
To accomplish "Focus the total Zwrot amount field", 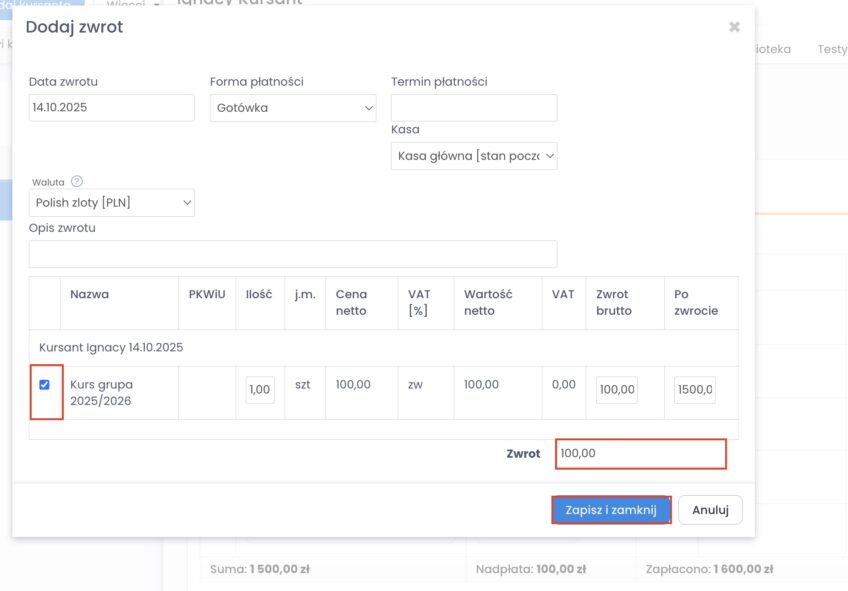I will pos(640,454).
